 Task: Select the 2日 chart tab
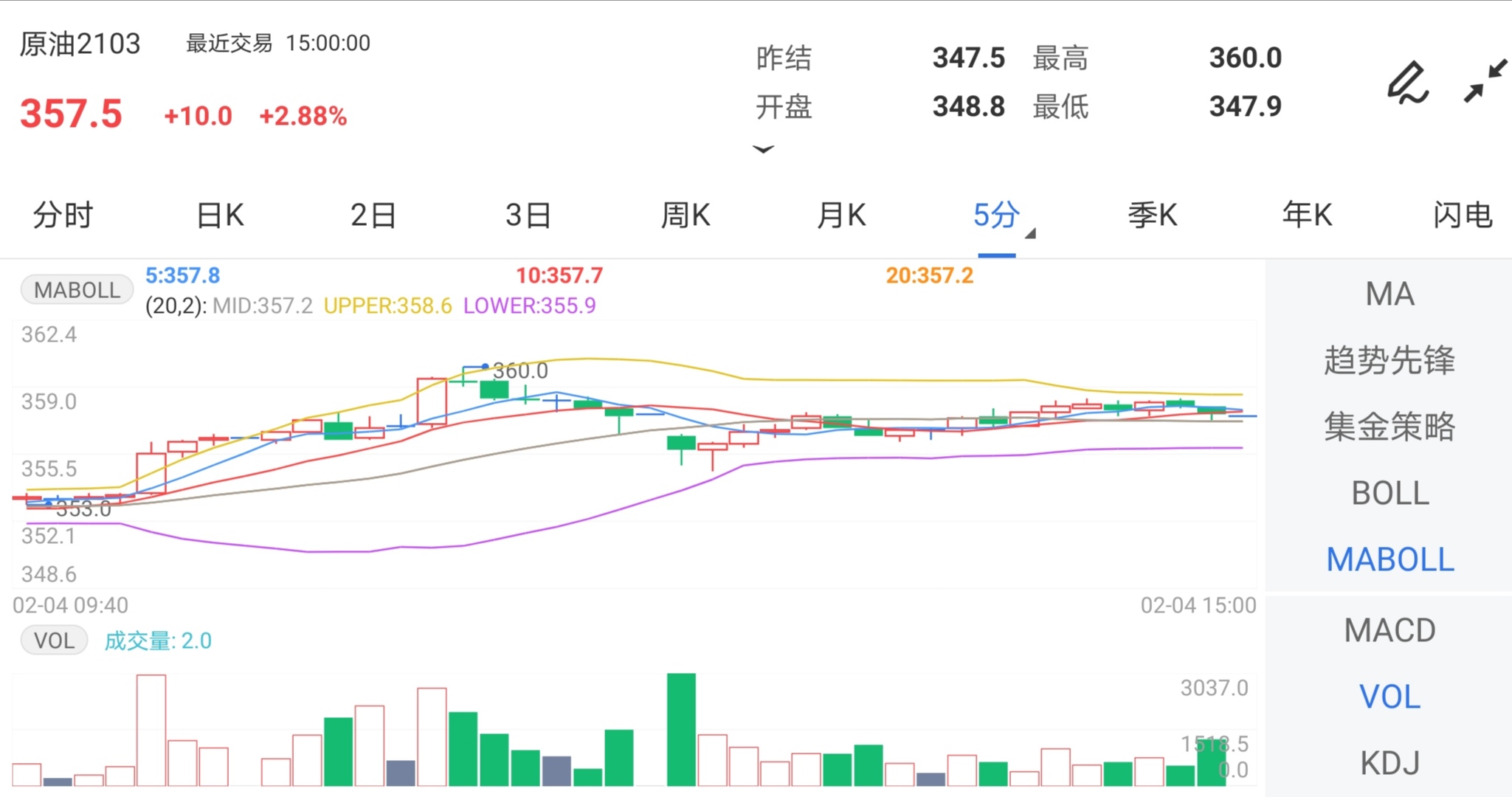(x=373, y=215)
